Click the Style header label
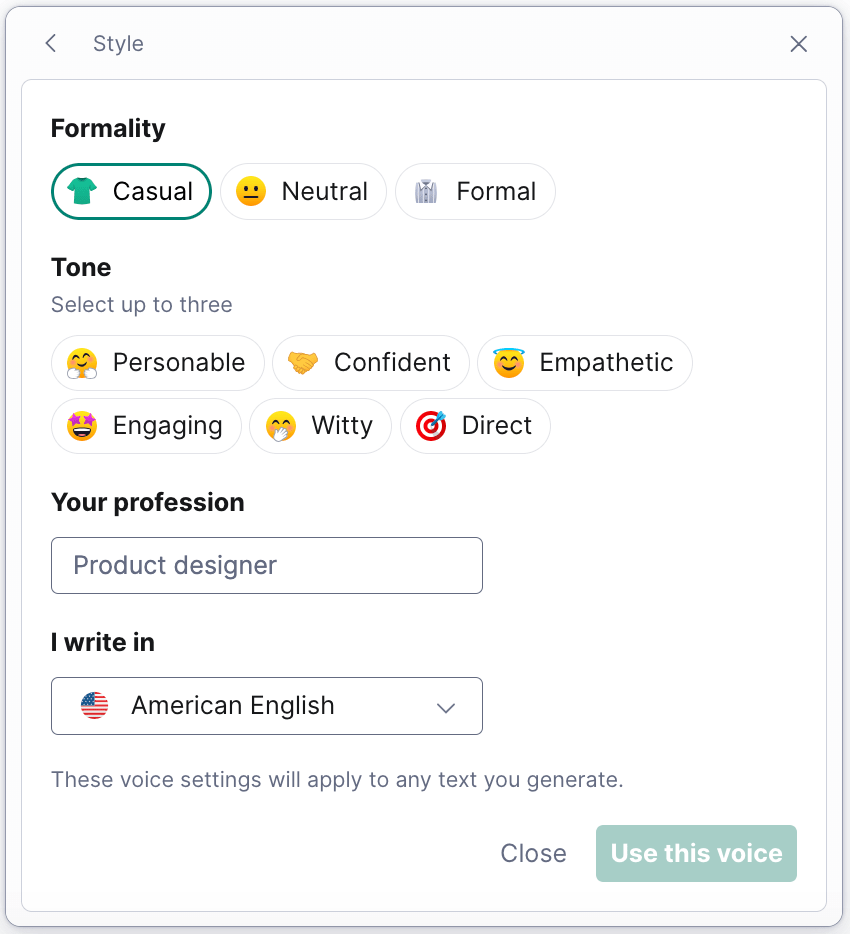The image size is (850, 934). pos(118,43)
